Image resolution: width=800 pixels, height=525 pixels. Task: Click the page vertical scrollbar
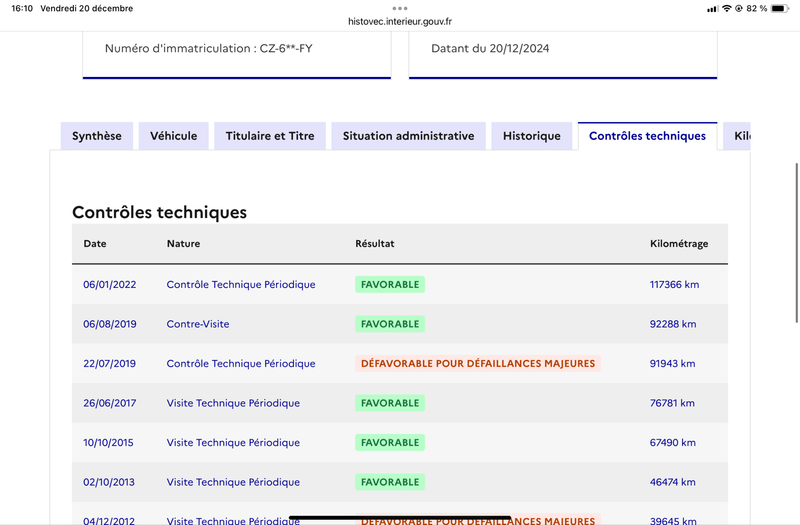point(797,243)
